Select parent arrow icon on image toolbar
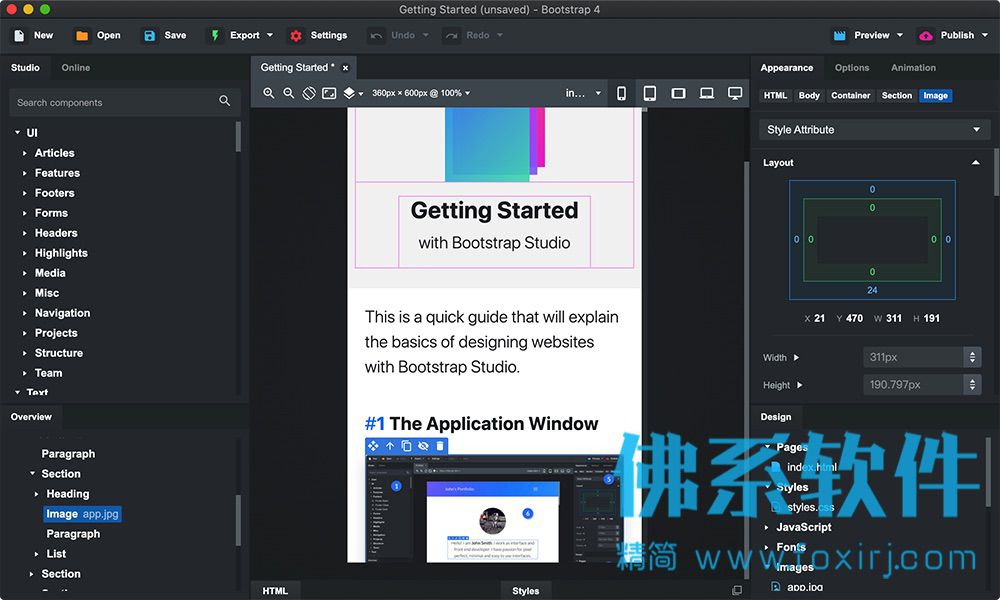Image resolution: width=1000 pixels, height=600 pixels. point(390,446)
